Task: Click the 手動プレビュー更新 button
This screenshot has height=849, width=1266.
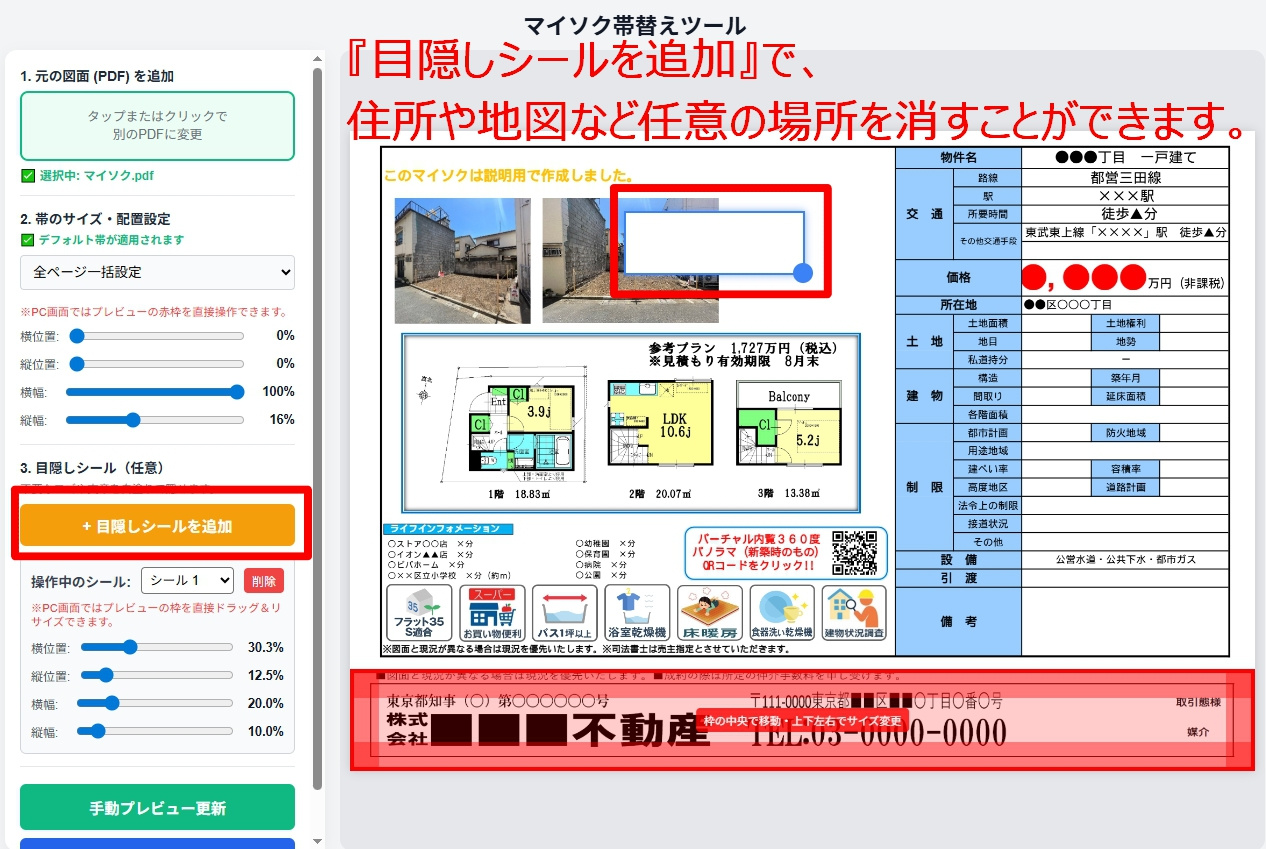Action: click(x=157, y=808)
